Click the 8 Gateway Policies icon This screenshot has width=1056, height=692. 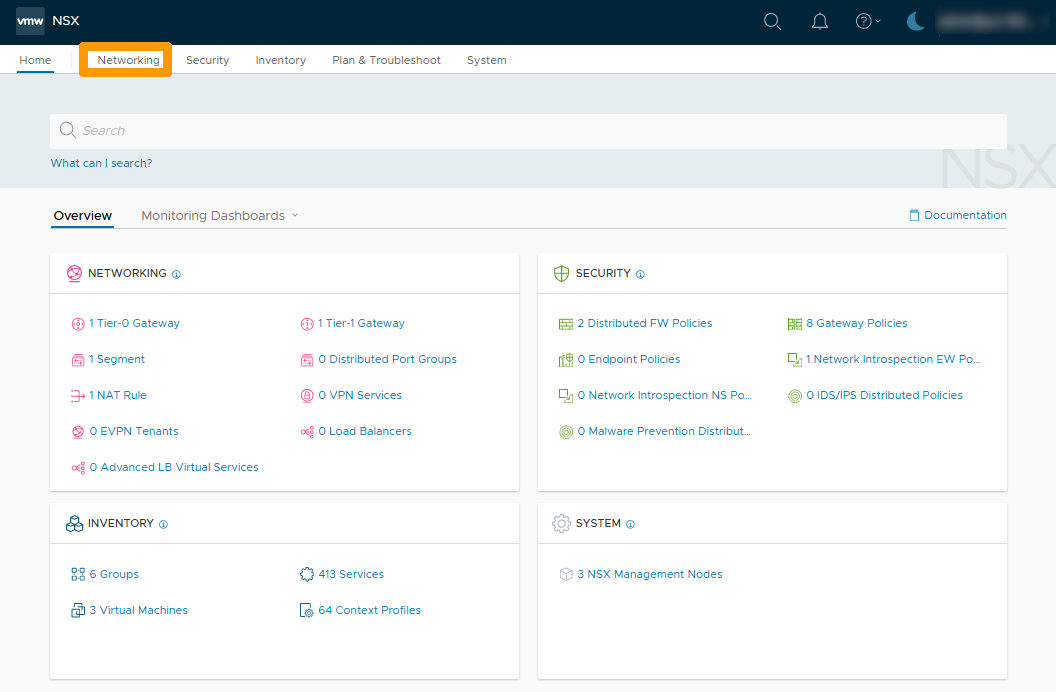click(x=795, y=324)
